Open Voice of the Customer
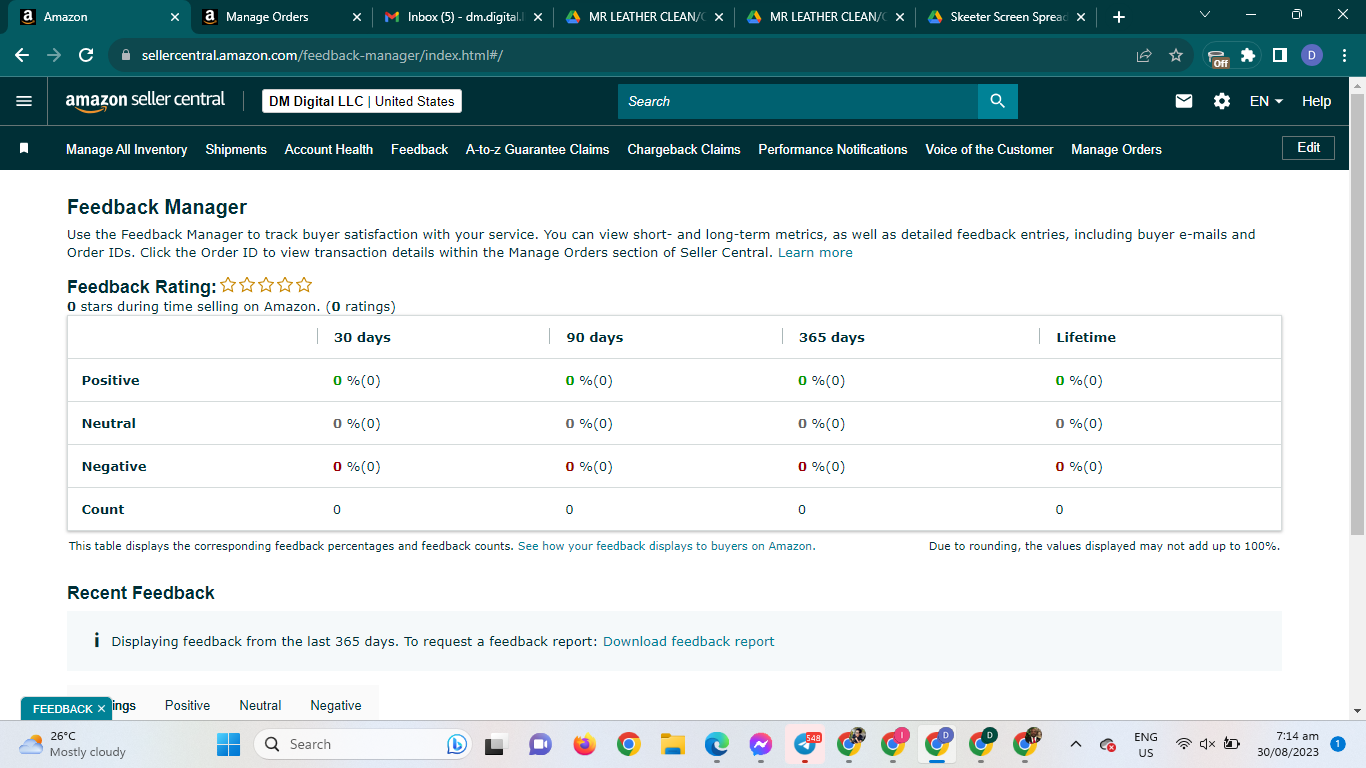 989,149
